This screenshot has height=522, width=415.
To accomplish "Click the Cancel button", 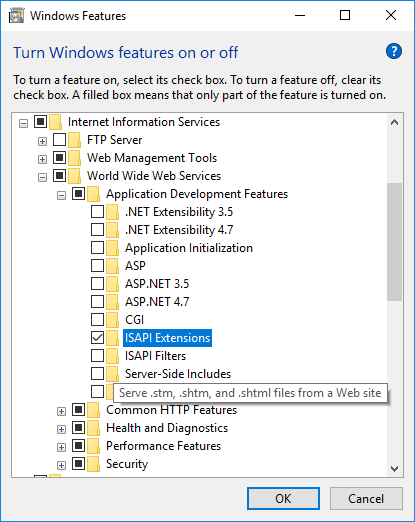I will tap(366, 499).
